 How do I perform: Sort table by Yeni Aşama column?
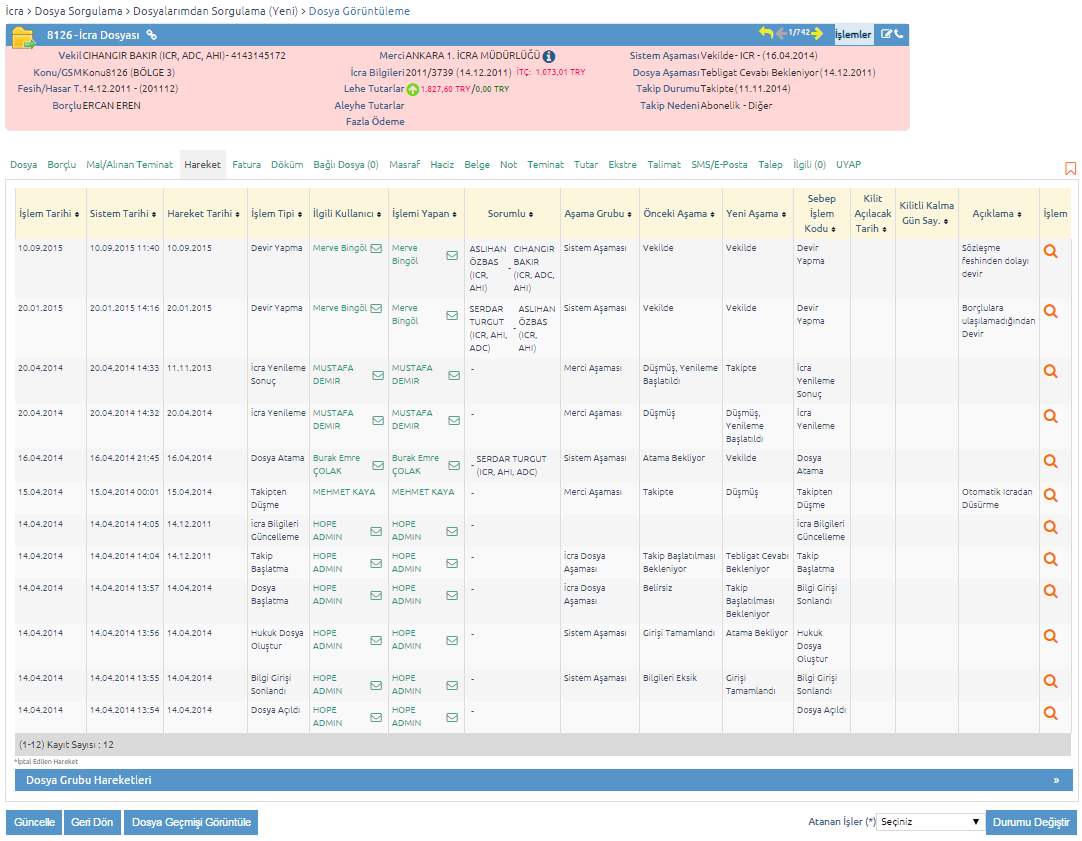point(756,214)
